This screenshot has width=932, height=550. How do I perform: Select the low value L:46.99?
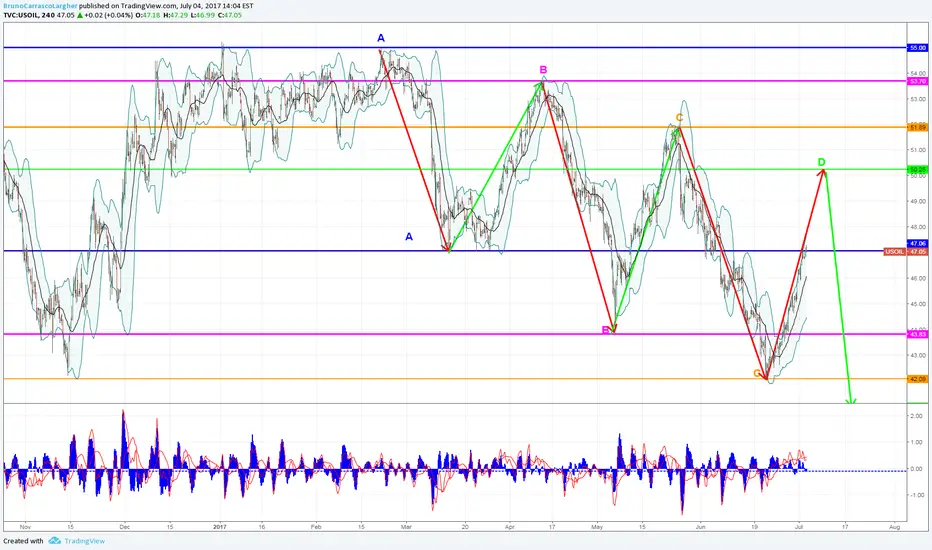[203, 15]
